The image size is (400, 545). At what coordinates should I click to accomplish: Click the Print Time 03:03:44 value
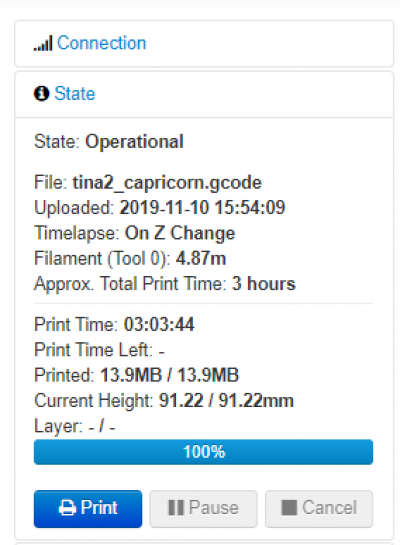[x=159, y=325]
